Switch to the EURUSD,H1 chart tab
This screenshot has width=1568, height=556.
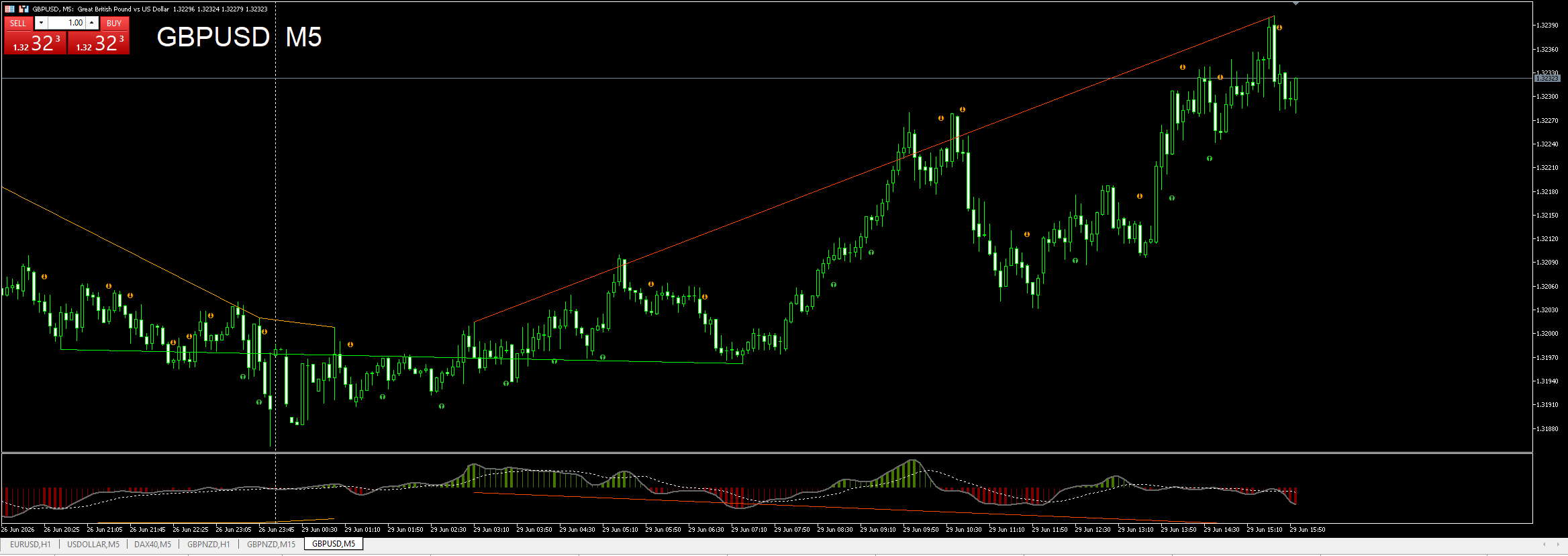point(30,545)
